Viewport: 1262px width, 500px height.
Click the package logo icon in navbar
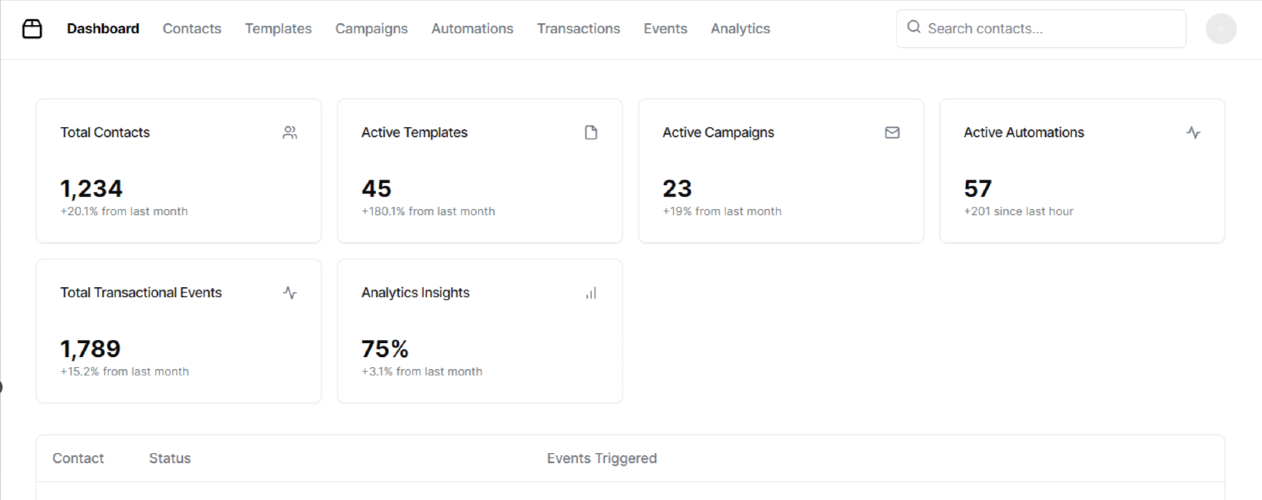tap(32, 29)
